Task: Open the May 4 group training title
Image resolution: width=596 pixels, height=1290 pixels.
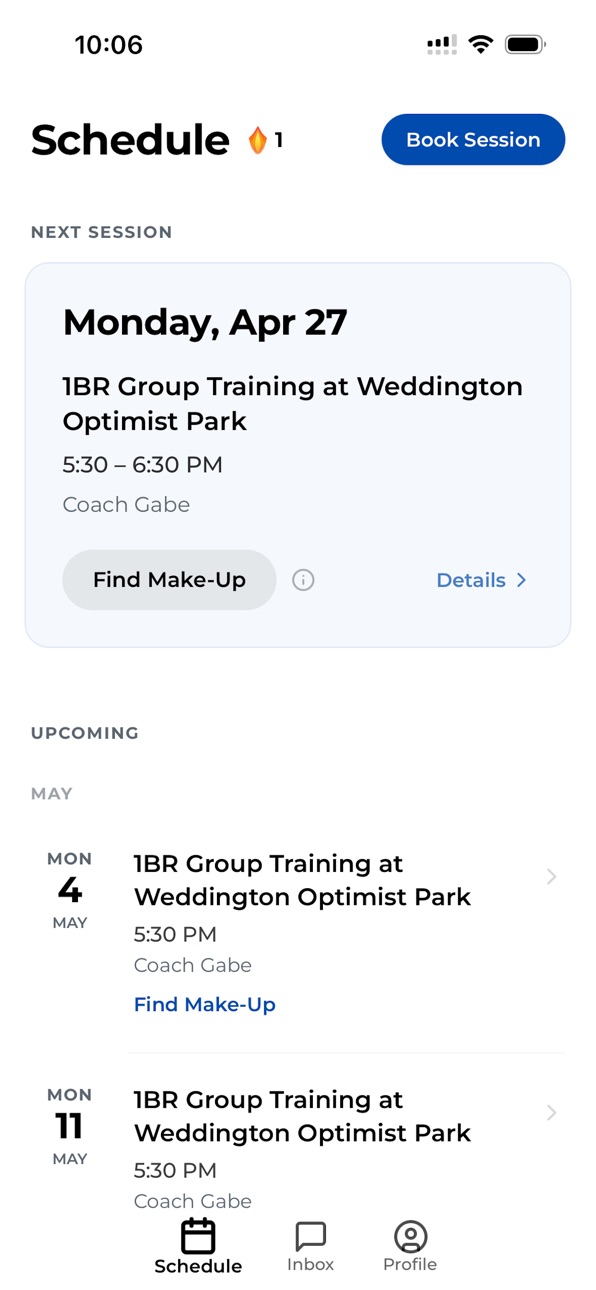Action: pos(302,880)
